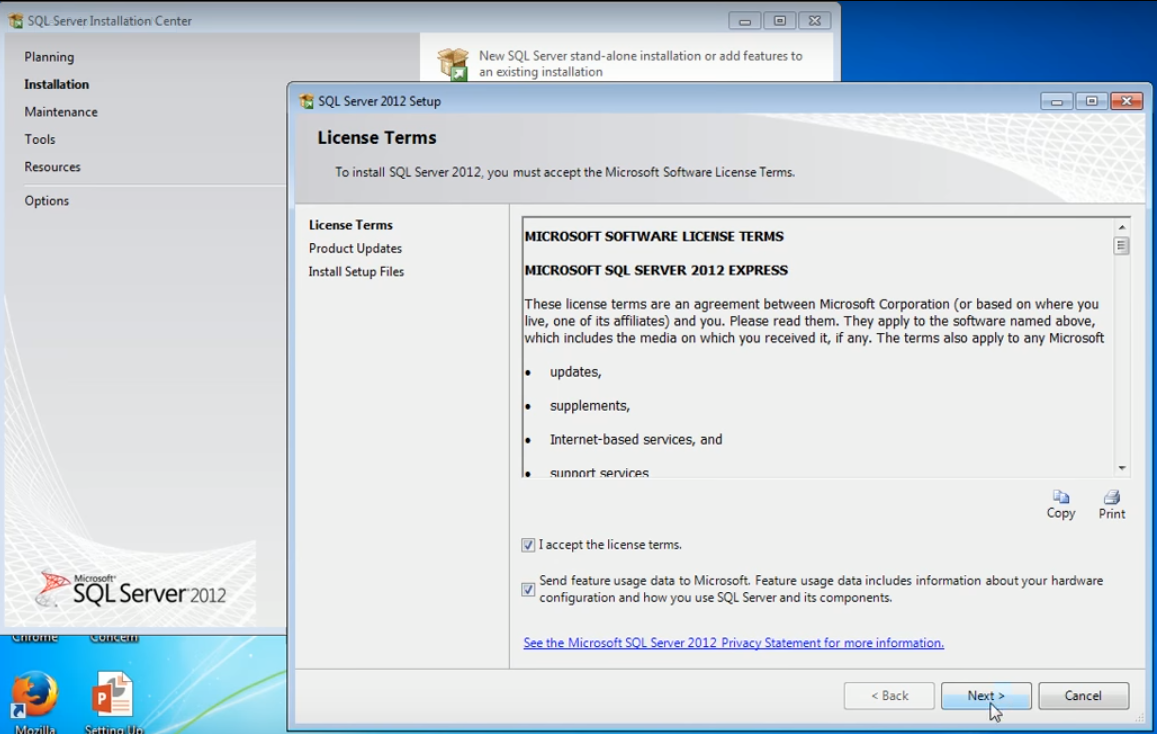Toggle the Send feature usage data checkbox
This screenshot has height=734, width=1157.
528,589
